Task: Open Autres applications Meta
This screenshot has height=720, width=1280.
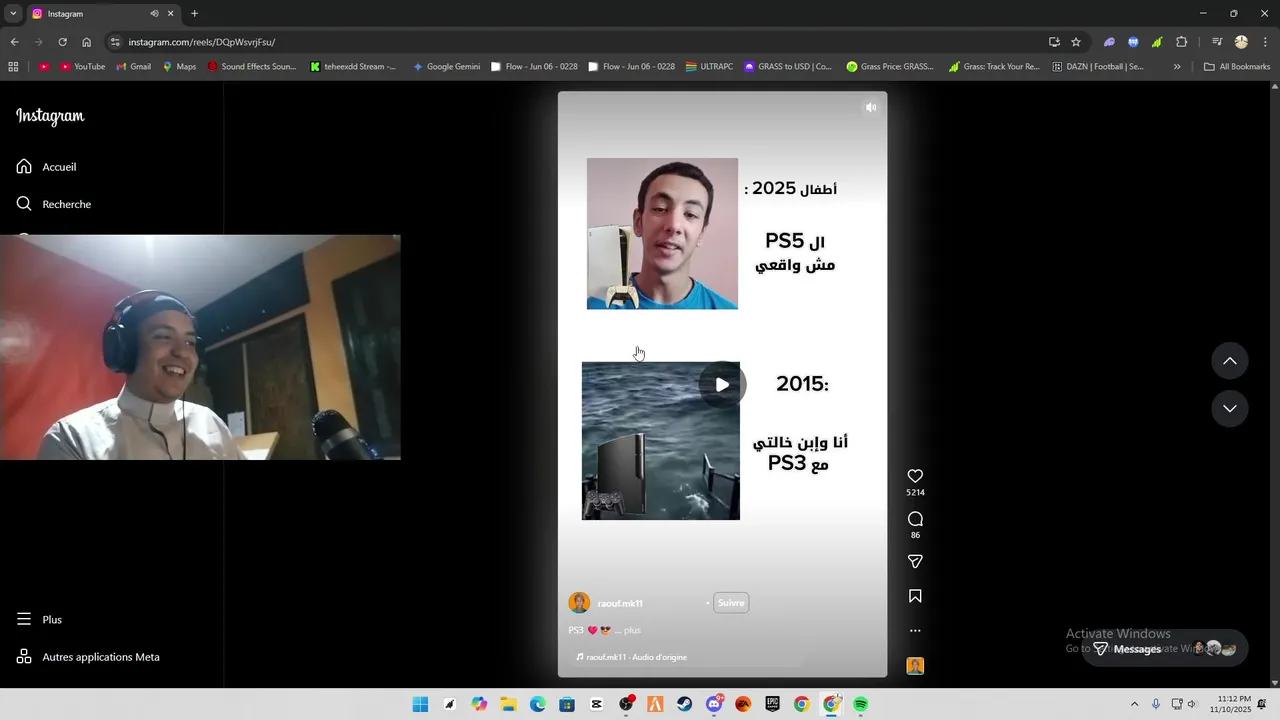Action: pos(88,657)
